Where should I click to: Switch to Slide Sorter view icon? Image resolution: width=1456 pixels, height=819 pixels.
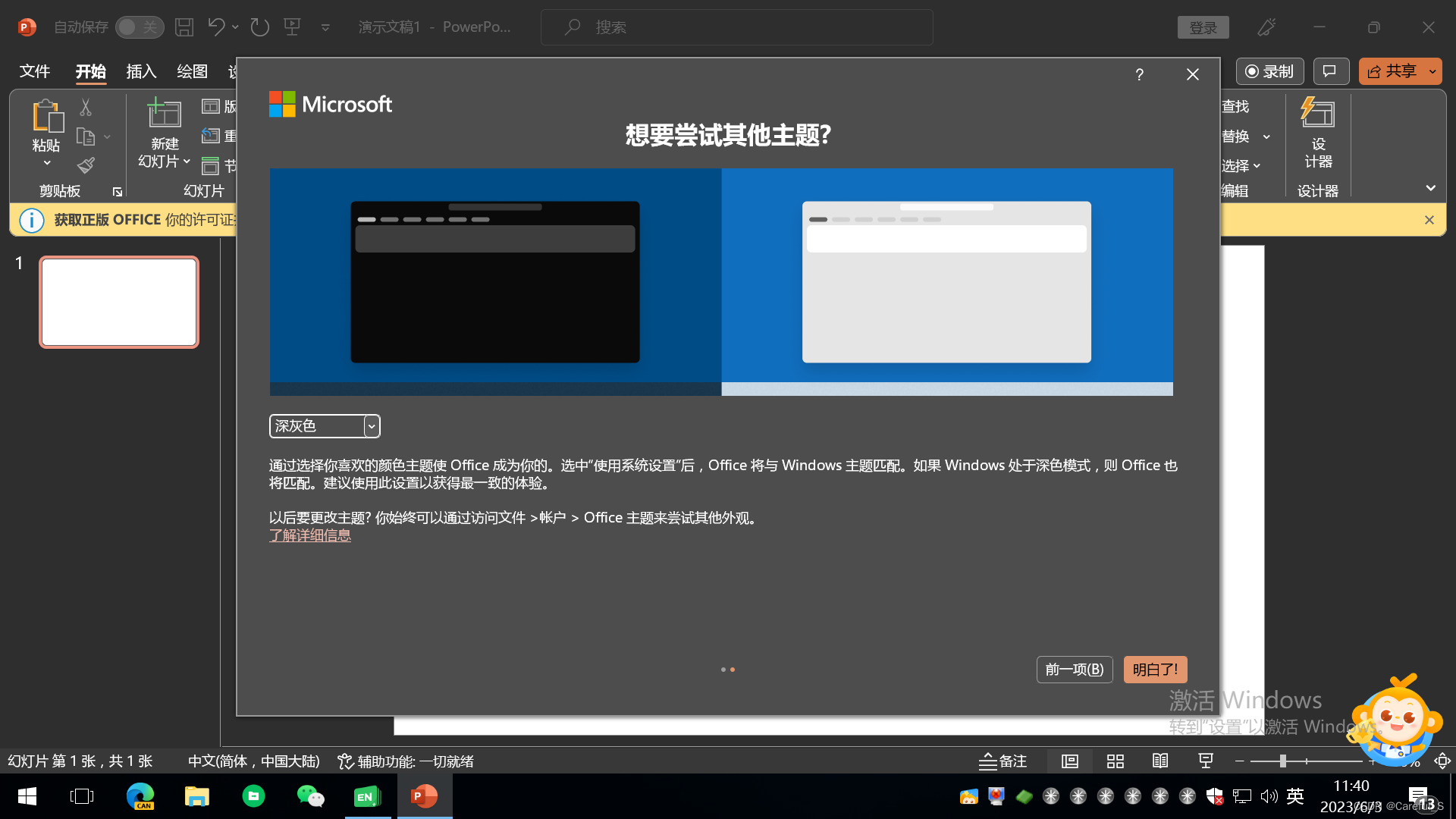tap(1115, 761)
